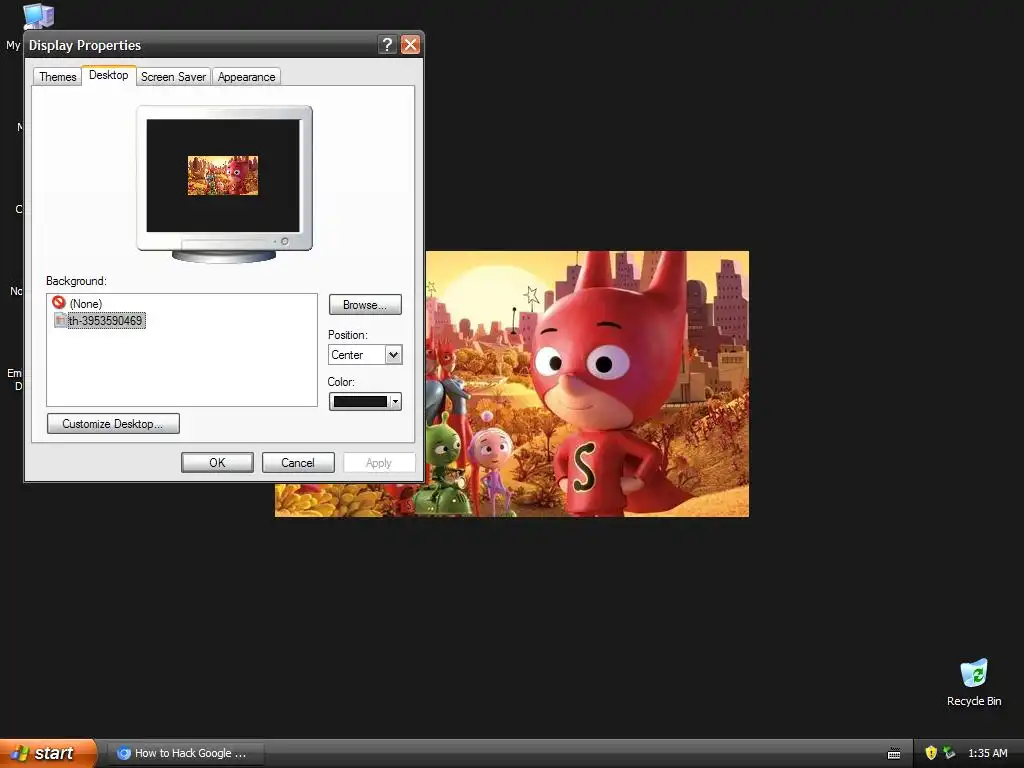
Task: Click the image file icon beside th-3953590469
Action: (x=59, y=320)
